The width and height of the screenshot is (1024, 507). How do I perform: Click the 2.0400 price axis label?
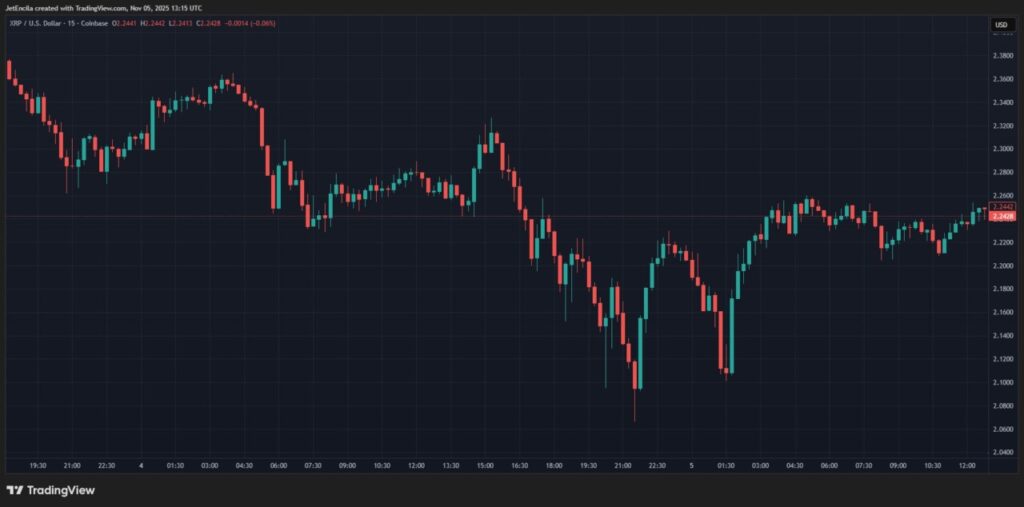click(x=1000, y=452)
